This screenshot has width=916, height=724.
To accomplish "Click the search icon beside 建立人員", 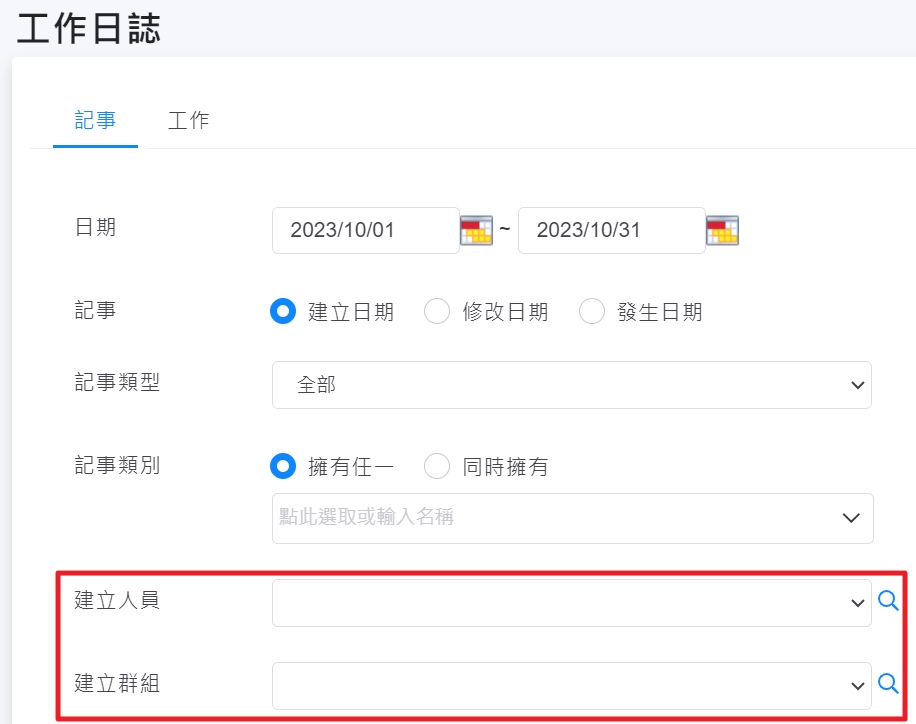I will coord(888,601).
